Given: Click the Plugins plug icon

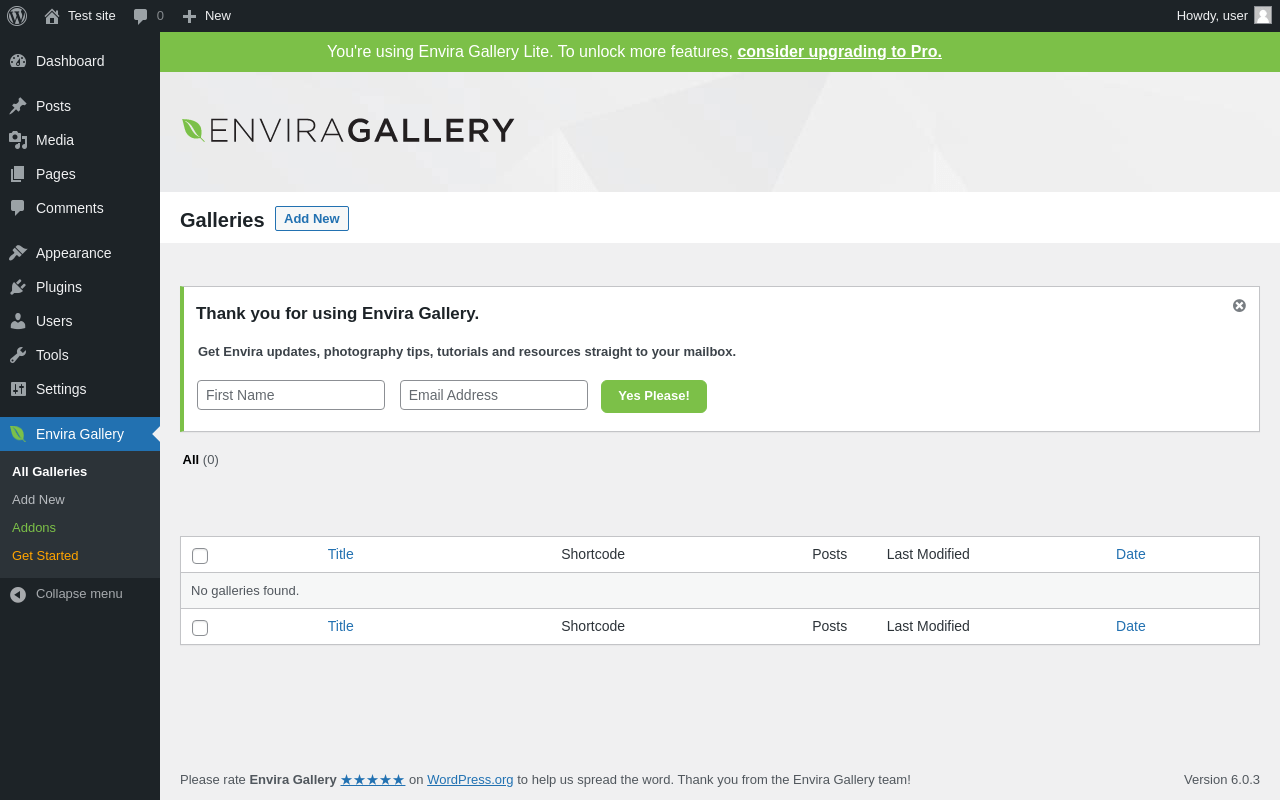Looking at the screenshot, I should [18, 287].
